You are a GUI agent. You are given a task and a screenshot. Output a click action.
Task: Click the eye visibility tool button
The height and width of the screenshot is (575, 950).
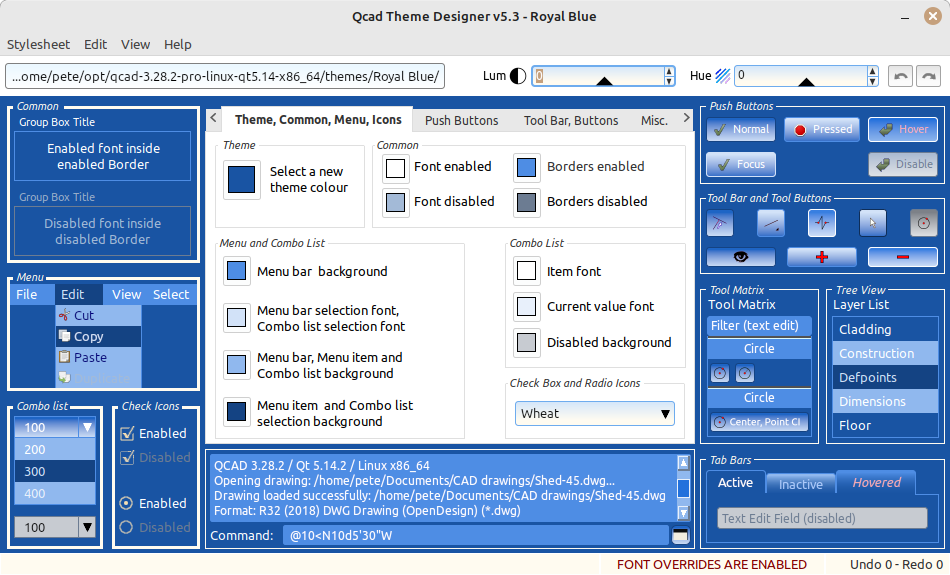click(x=740, y=257)
